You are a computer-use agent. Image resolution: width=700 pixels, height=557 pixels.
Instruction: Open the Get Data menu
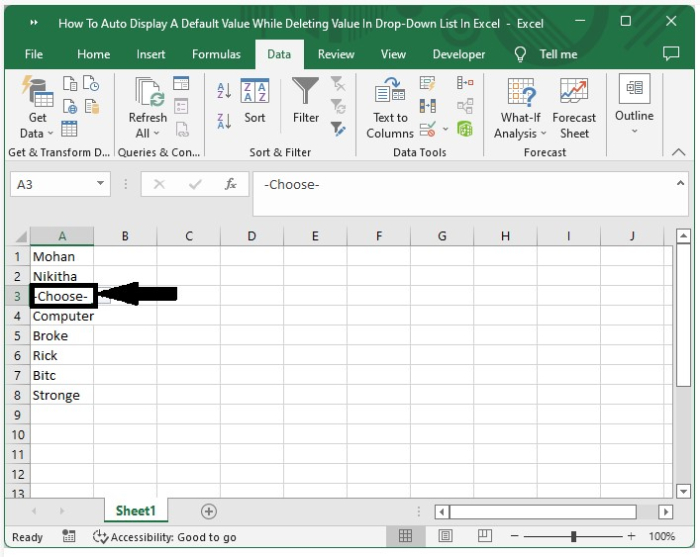pos(37,107)
